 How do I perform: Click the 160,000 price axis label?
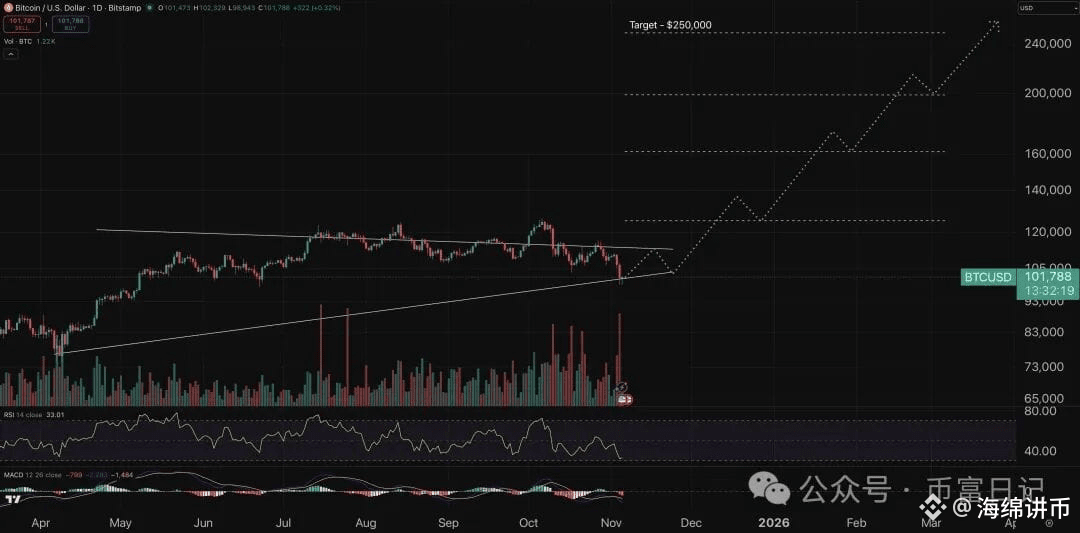(x=1048, y=154)
